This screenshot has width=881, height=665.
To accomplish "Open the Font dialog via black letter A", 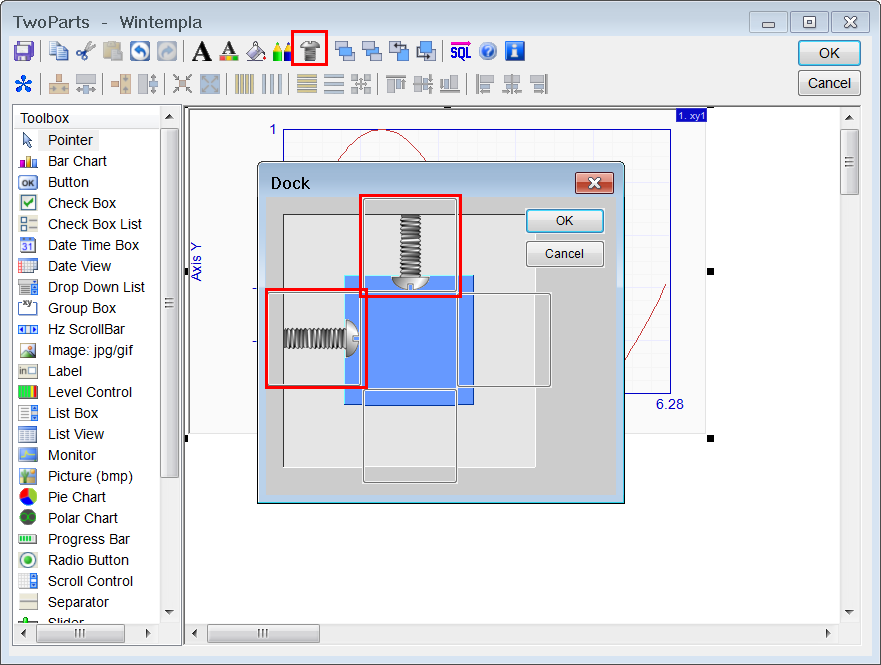I will (202, 51).
